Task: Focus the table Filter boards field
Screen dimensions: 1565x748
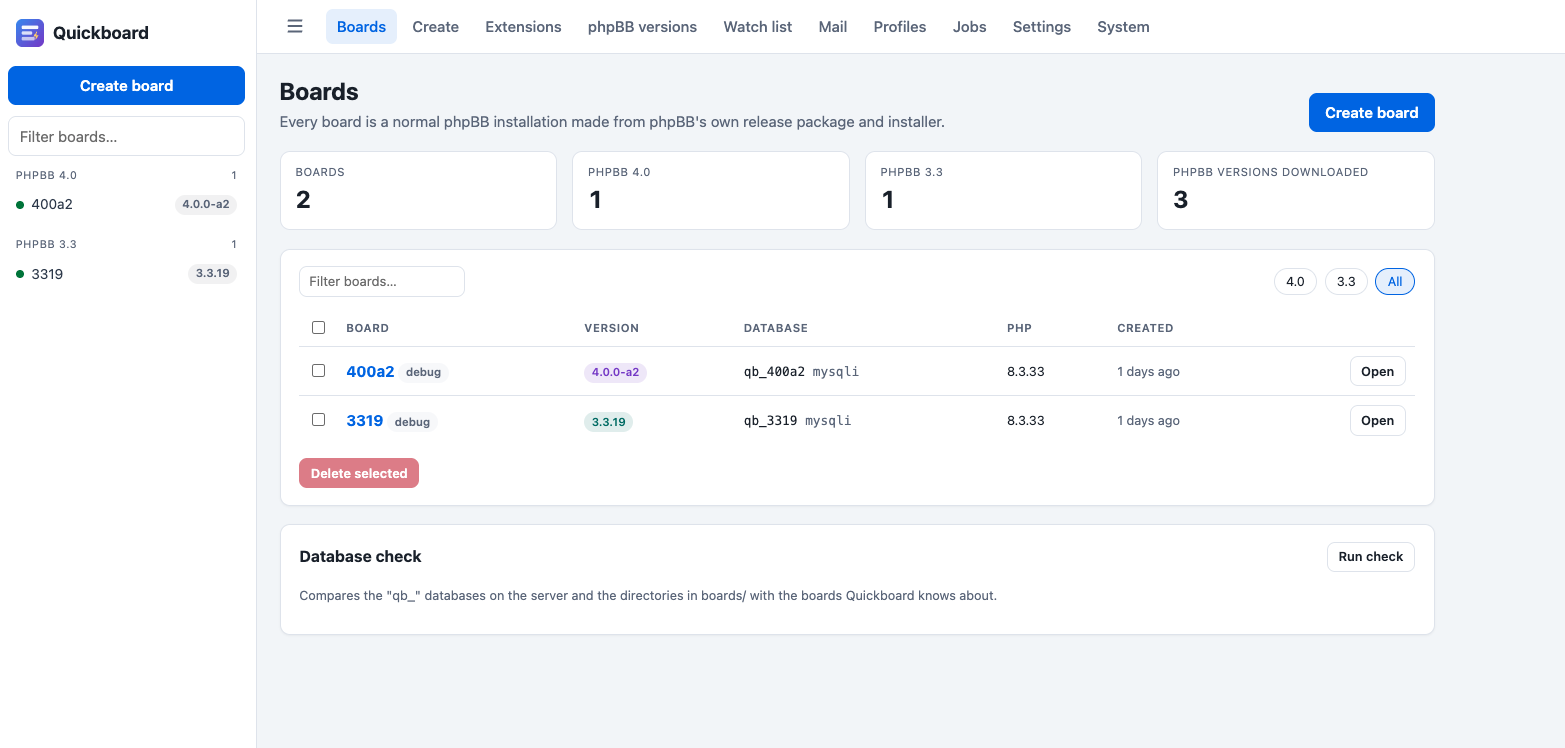Action: tap(382, 282)
